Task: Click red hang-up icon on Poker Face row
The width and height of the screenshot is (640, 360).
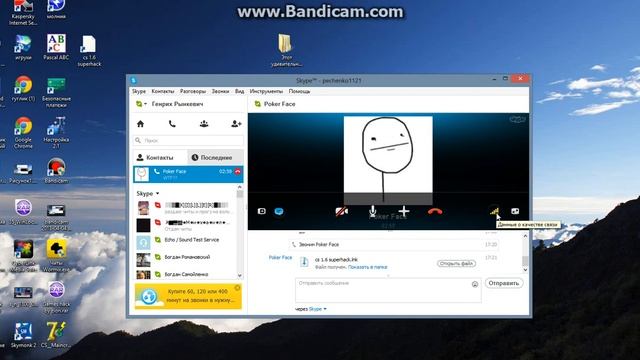Action: click(238, 171)
